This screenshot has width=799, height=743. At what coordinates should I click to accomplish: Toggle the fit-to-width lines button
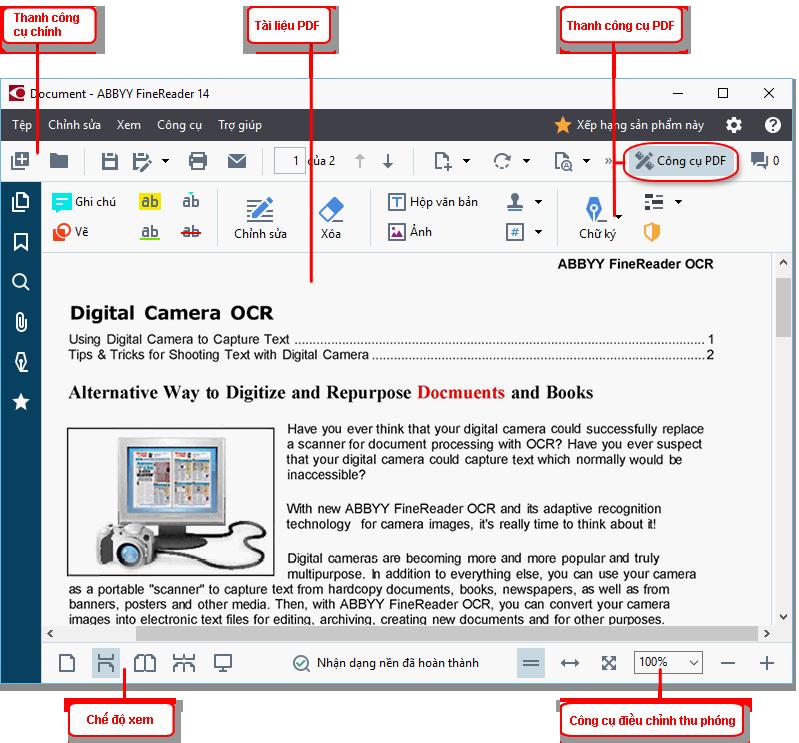coord(530,663)
